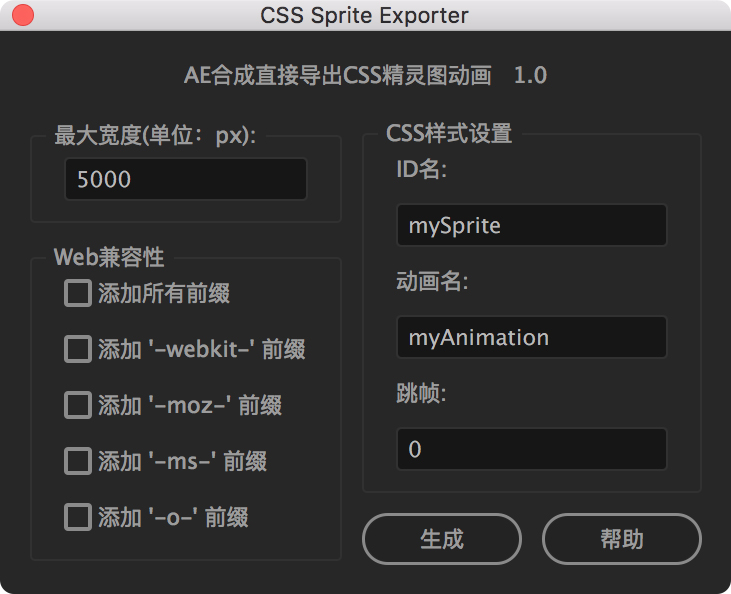Close the CSS Sprite Exporter window
The image size is (731, 594).
(x=21, y=16)
